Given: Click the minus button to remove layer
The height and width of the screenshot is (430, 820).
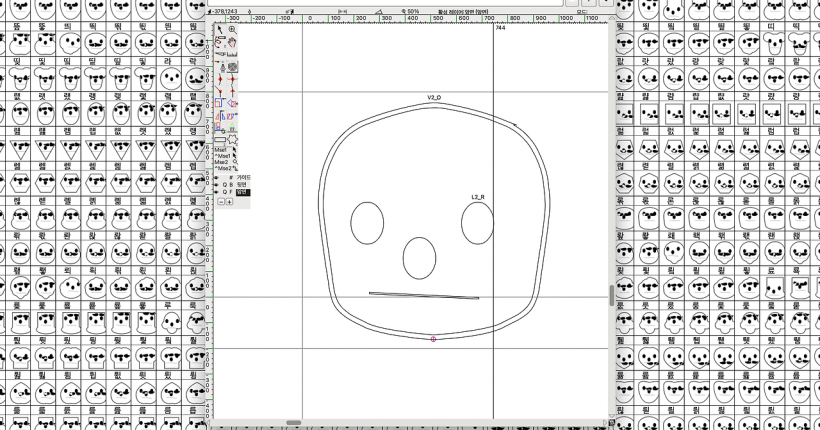Looking at the screenshot, I should coord(221,201).
